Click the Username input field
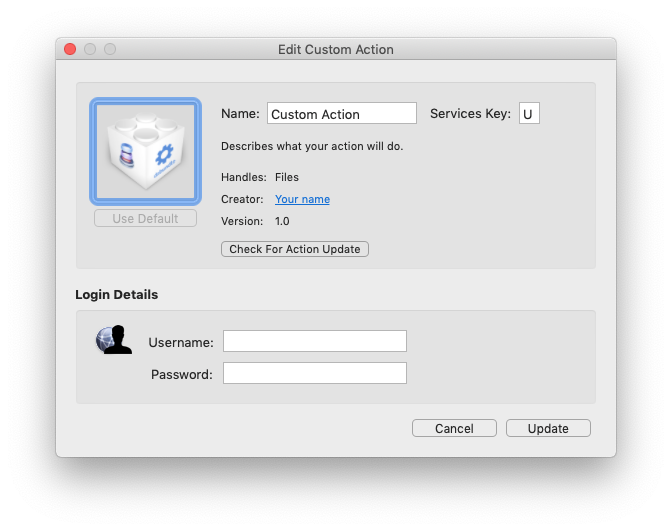 tap(315, 341)
